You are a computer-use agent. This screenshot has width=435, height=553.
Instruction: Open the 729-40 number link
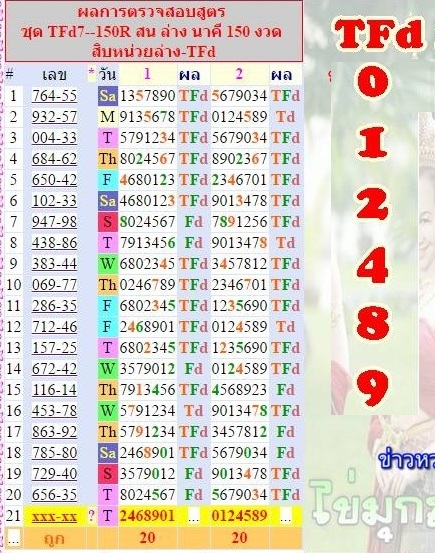click(54, 474)
